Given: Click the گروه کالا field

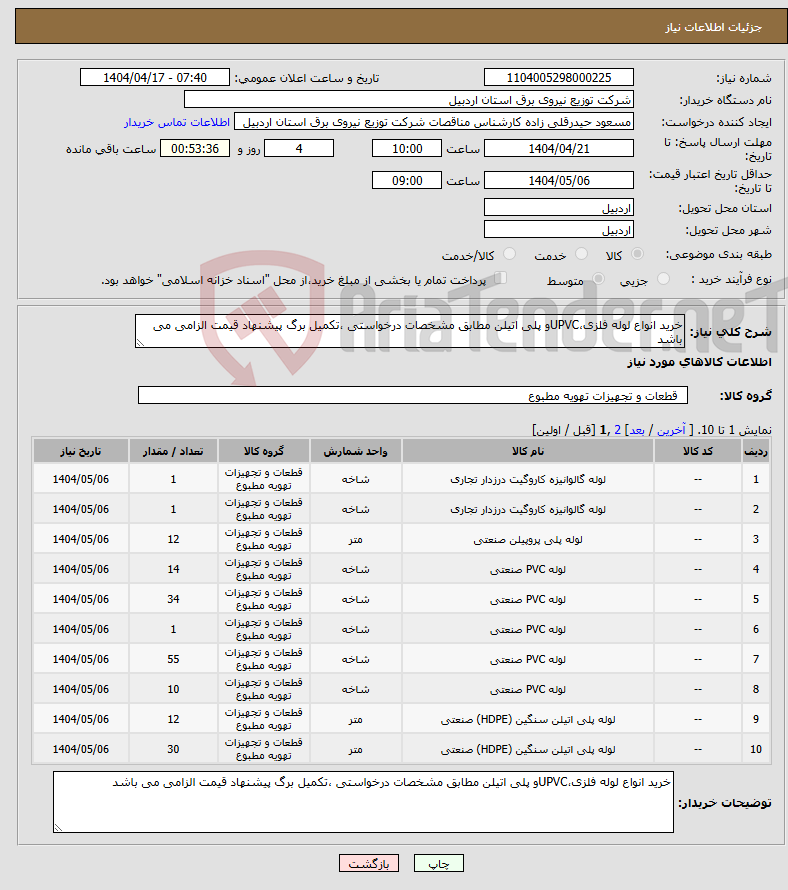Looking at the screenshot, I should pos(413,396).
